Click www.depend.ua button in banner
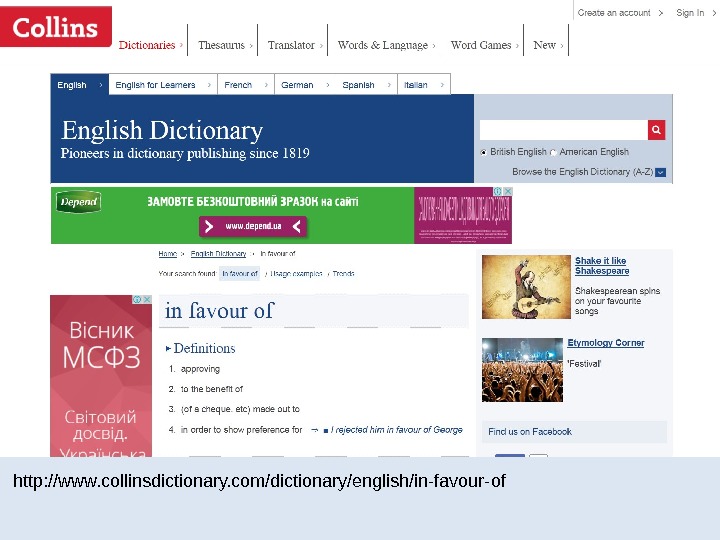The width and height of the screenshot is (720, 540). pos(253,226)
